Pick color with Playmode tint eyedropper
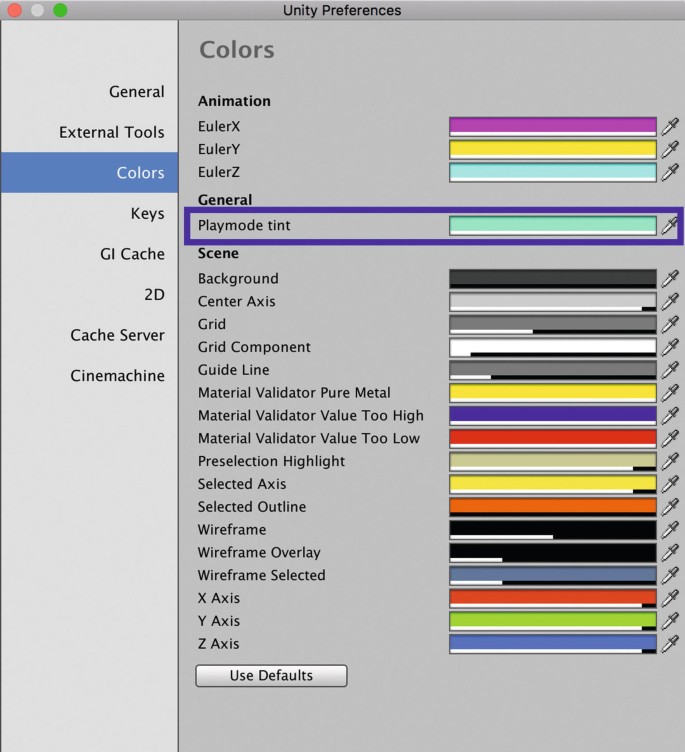 (x=670, y=226)
